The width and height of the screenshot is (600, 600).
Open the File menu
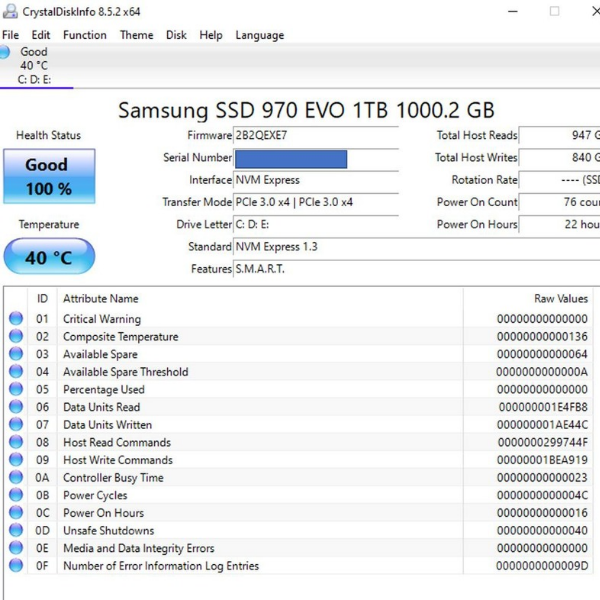click(x=10, y=35)
